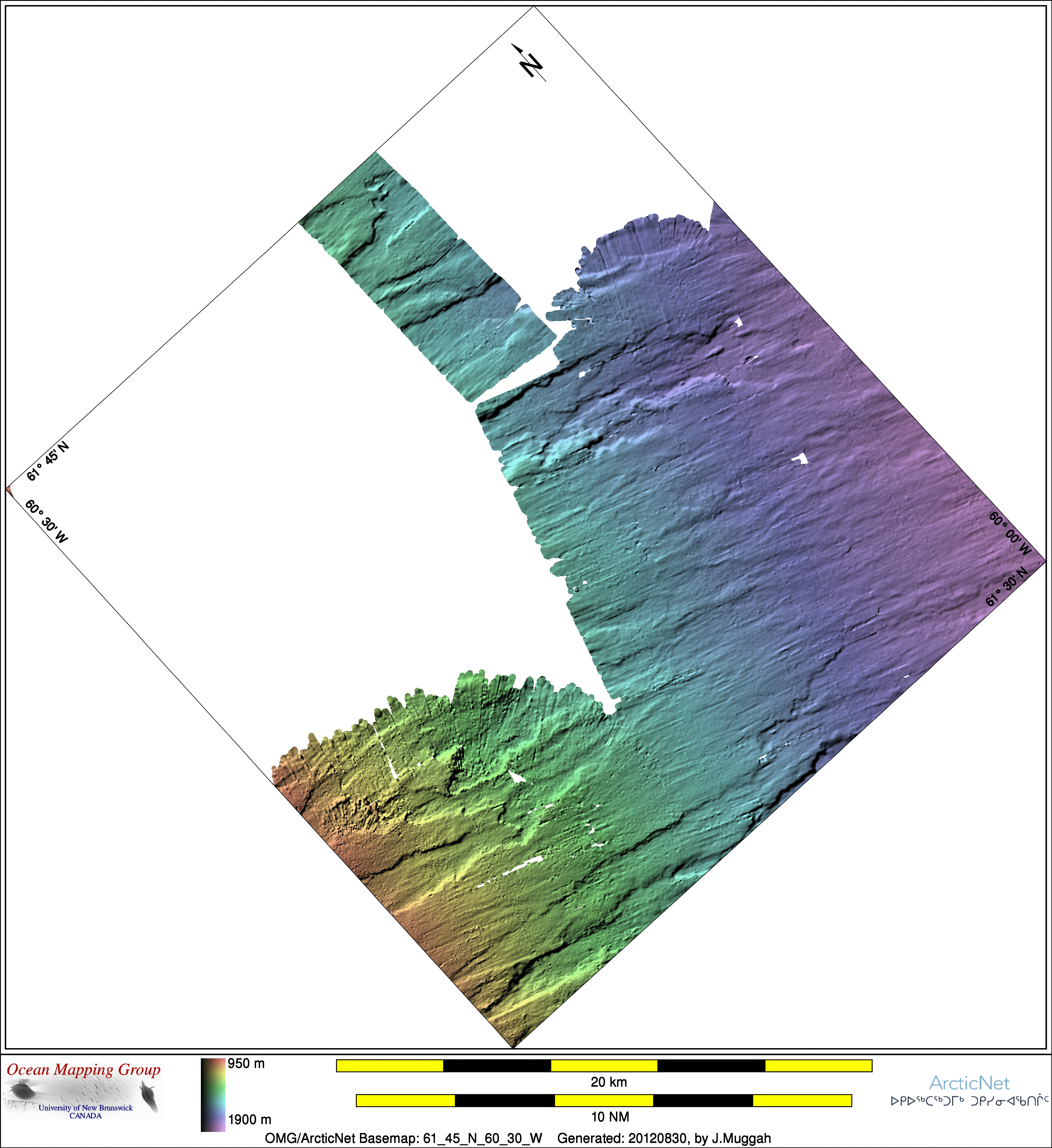The height and width of the screenshot is (1148, 1052).
Task: Click the 10 NM scale bar
Action: click(604, 1101)
